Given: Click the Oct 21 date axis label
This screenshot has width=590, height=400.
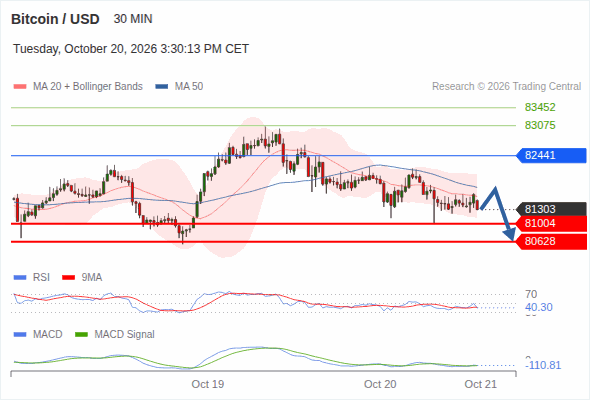Looking at the screenshot, I should tap(481, 384).
